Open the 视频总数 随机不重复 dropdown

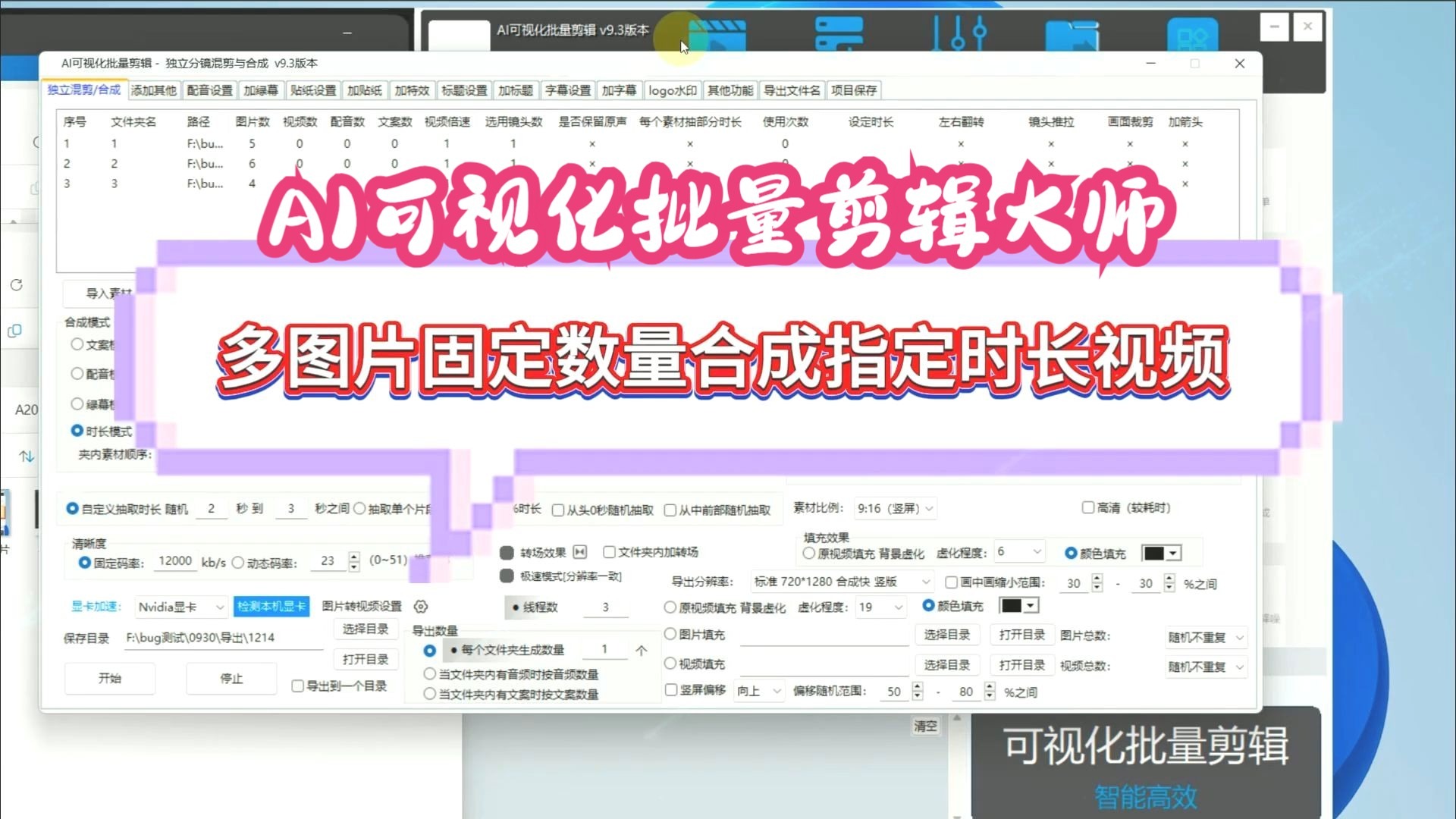pos(1206,667)
